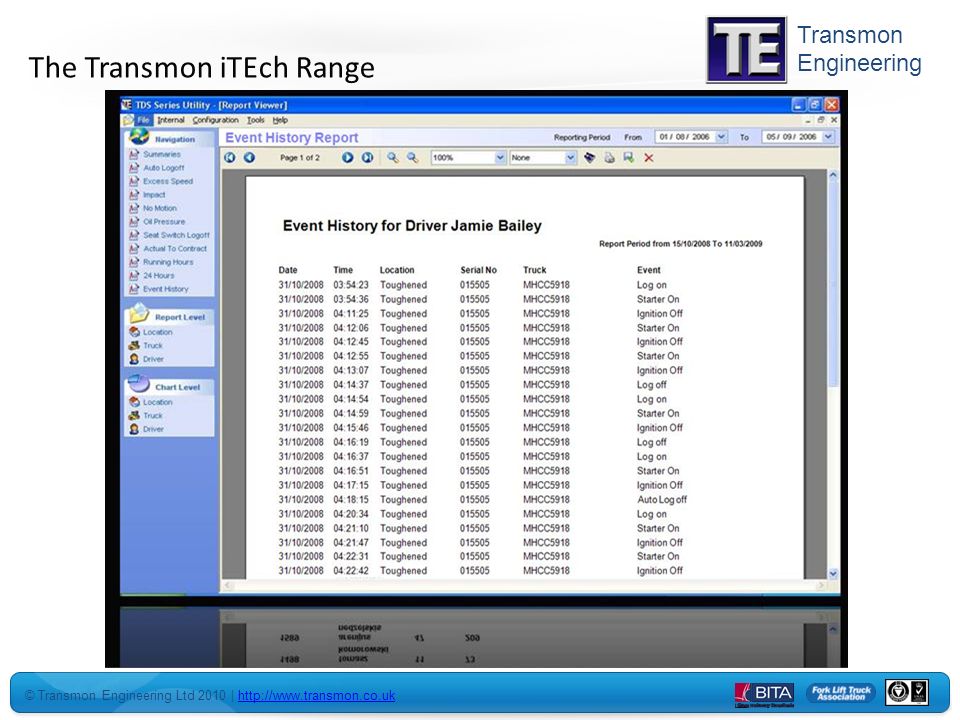Go to previous report page arrow

[249, 157]
